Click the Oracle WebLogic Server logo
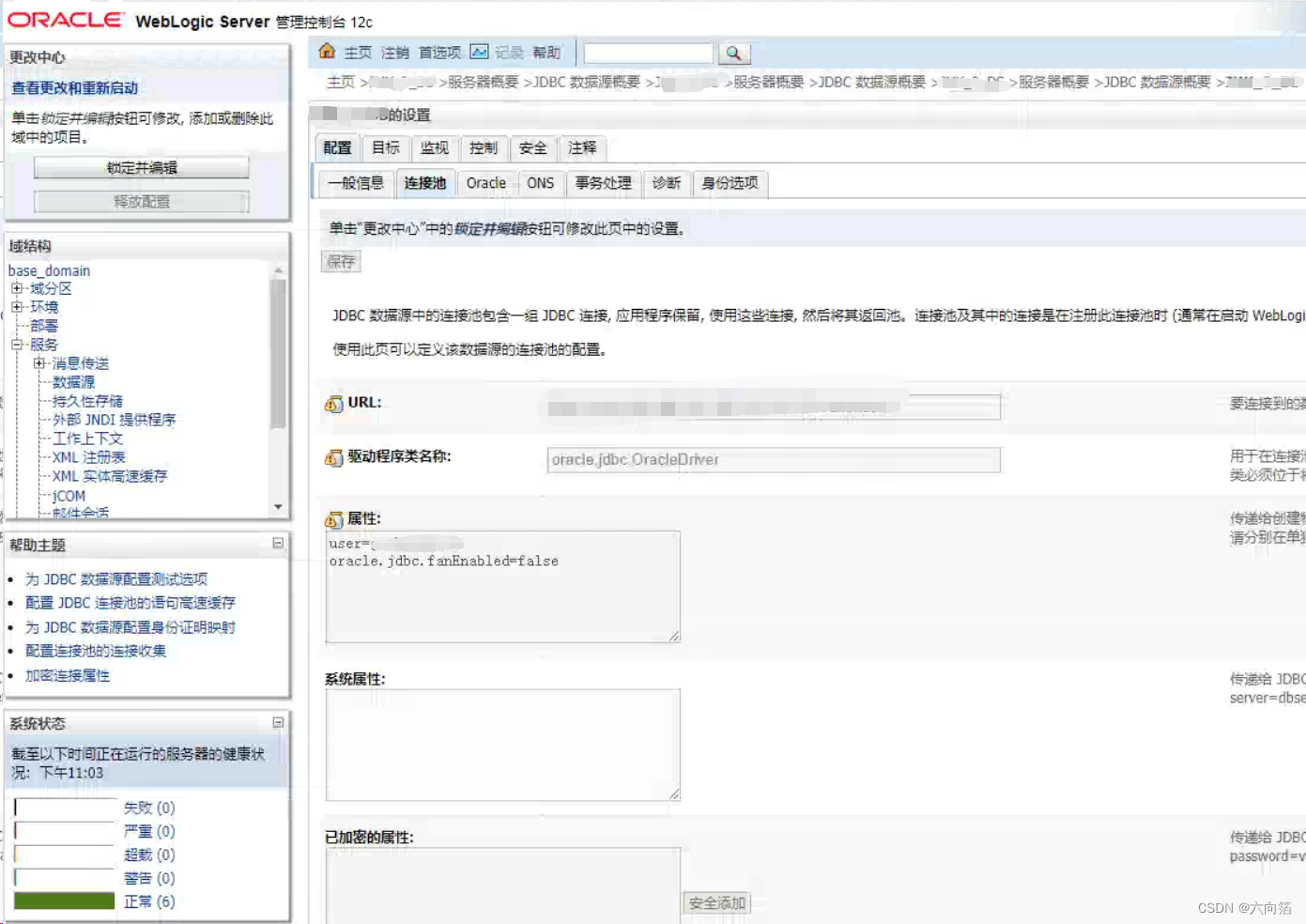1306x924 pixels. coord(66,19)
